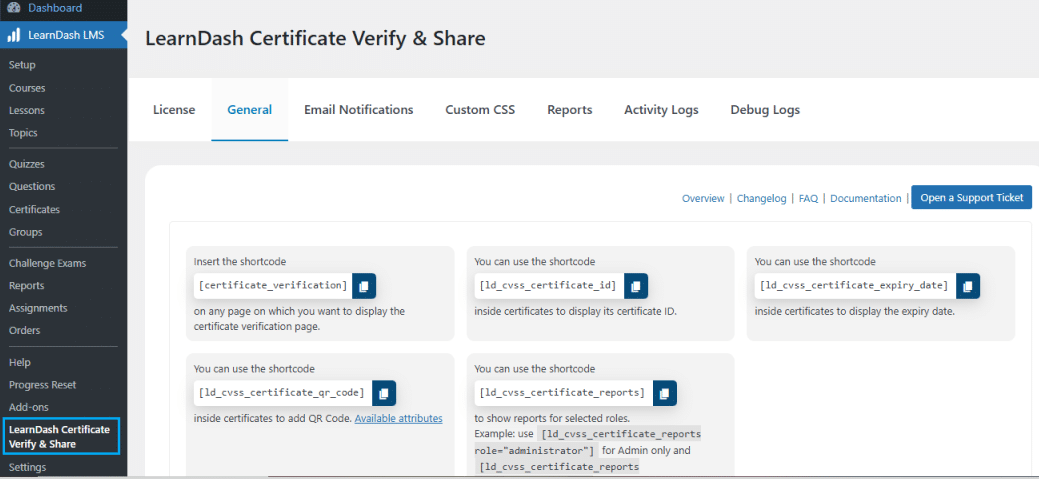Switch to the License tab
Viewport: 1039px width, 479px height.
[x=174, y=110]
